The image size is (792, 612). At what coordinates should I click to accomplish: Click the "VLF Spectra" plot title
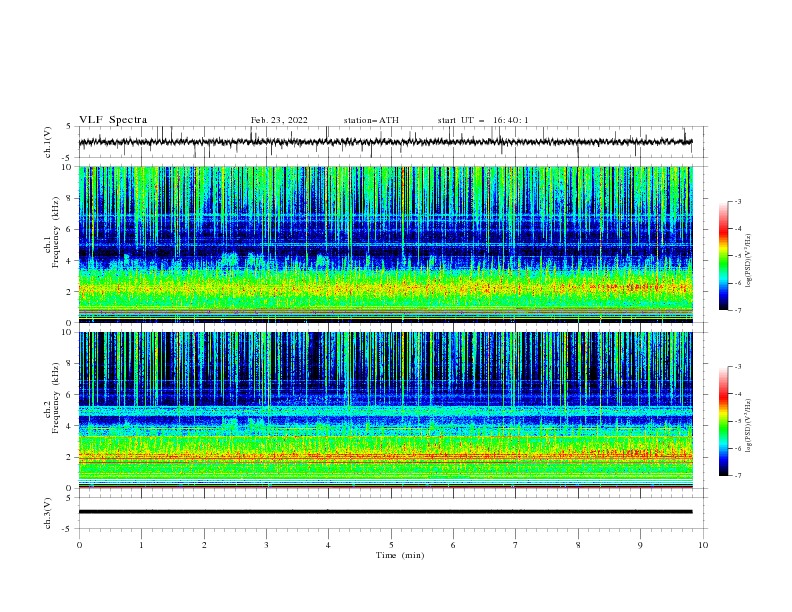click(x=113, y=120)
